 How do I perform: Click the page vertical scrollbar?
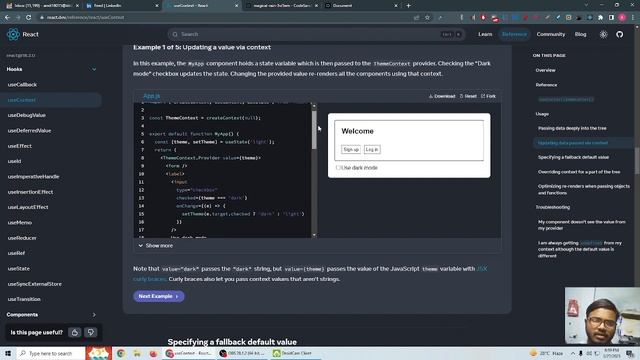[x=637, y=160]
